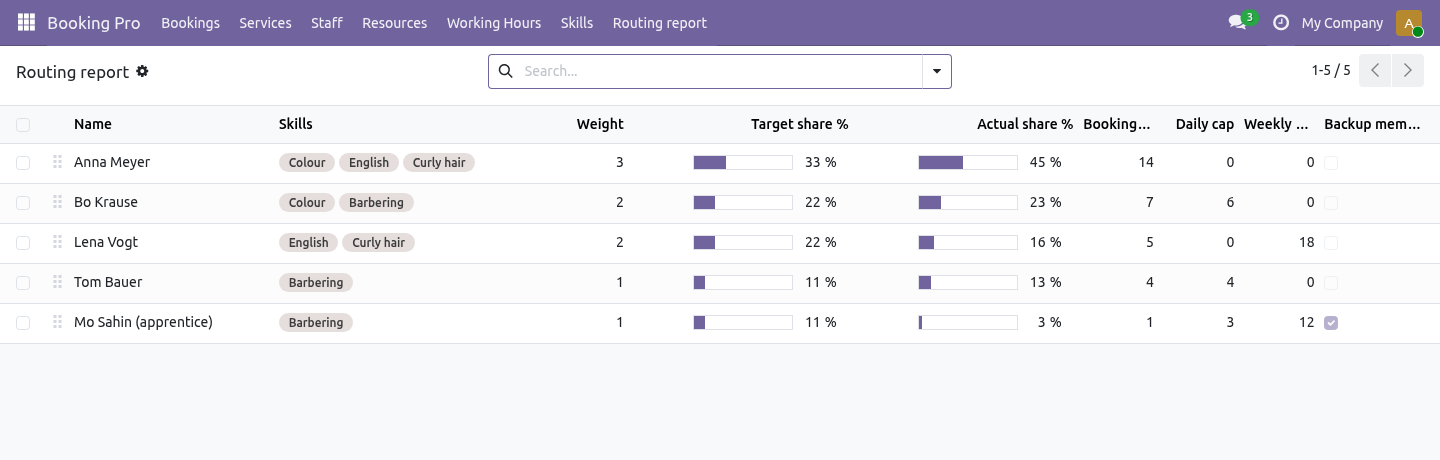Open the activities clock icon
Viewport: 1440px width, 460px height.
(1281, 22)
